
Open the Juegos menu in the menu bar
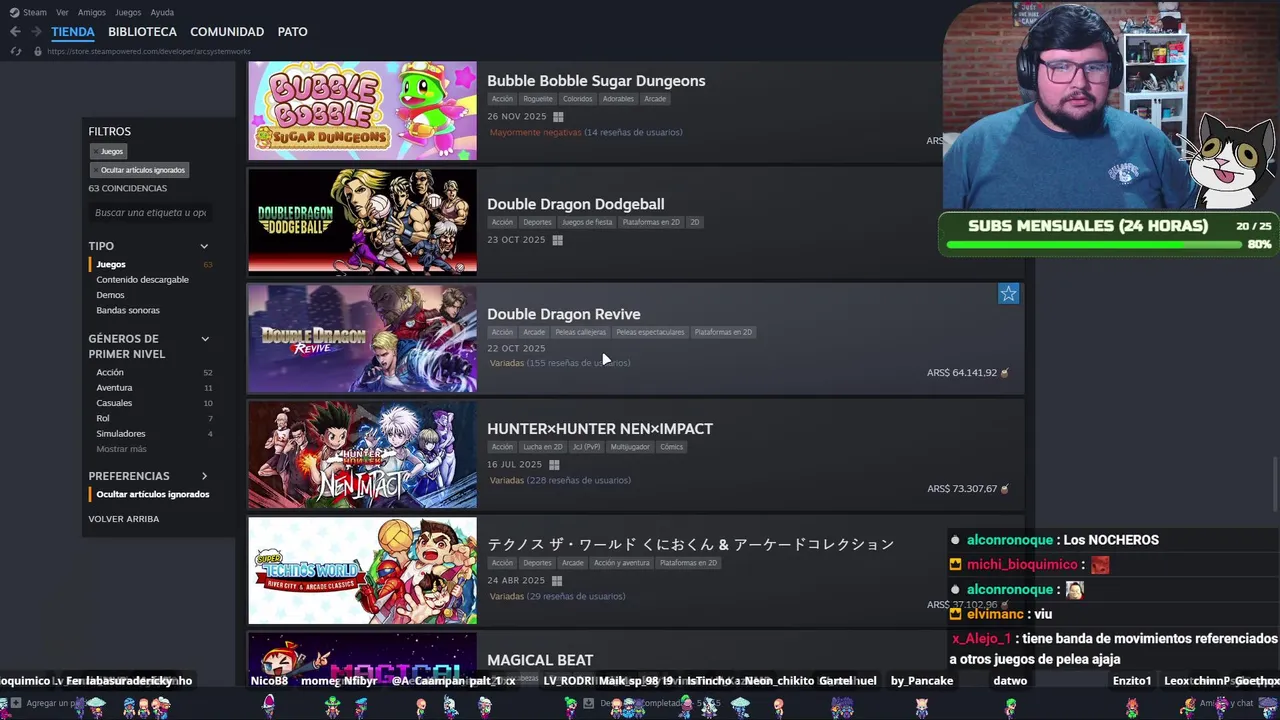[128, 12]
